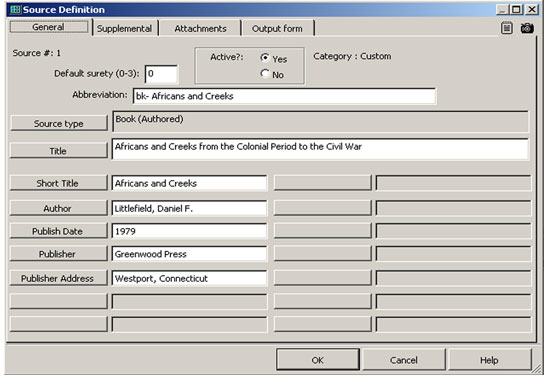Click the 'Westport, Connecticut' address field
Image resolution: width=546 pixels, height=376 pixels.
189,278
